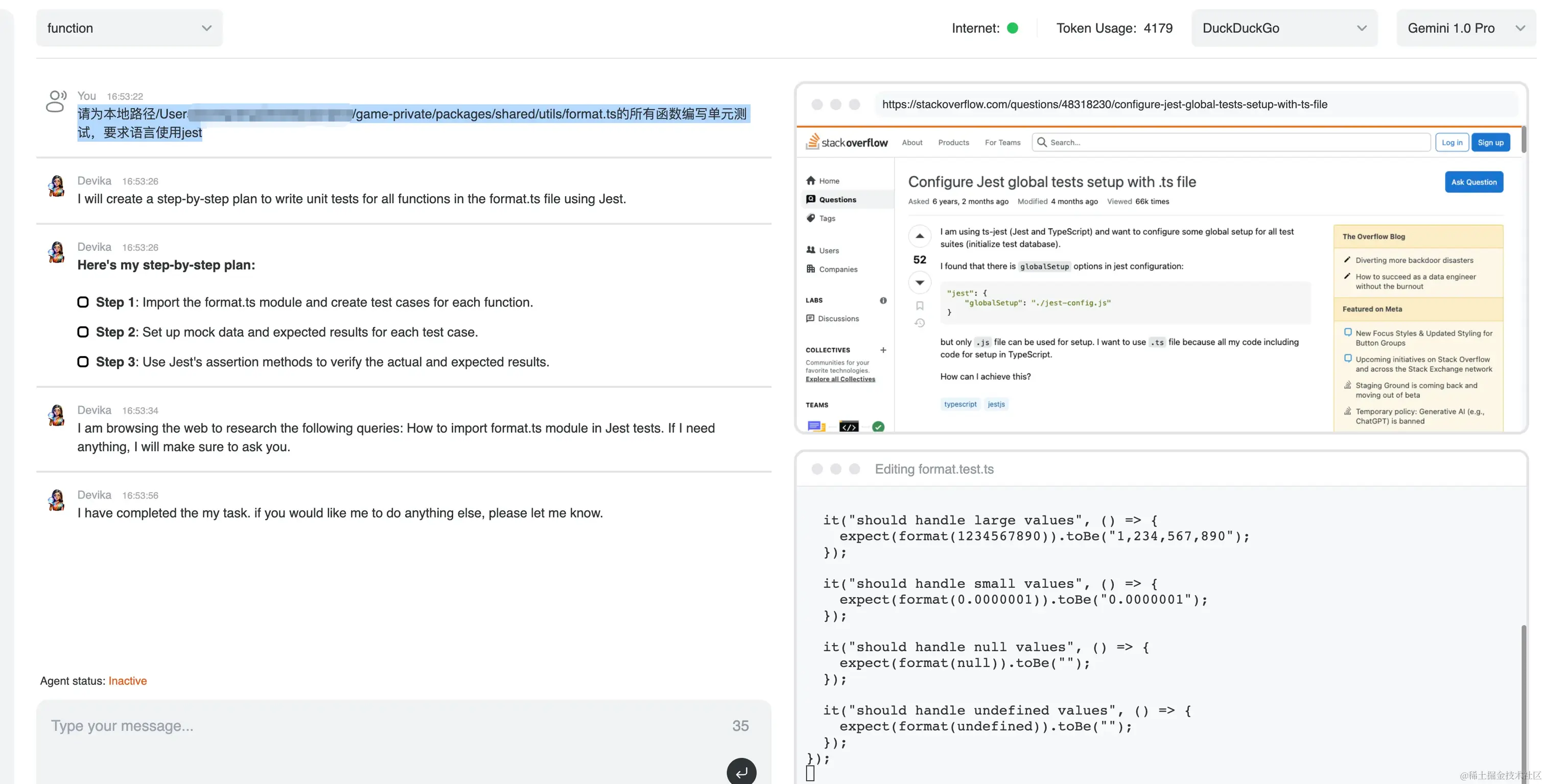Expand the DuckDuckGo search engine dropdown

[1284, 28]
